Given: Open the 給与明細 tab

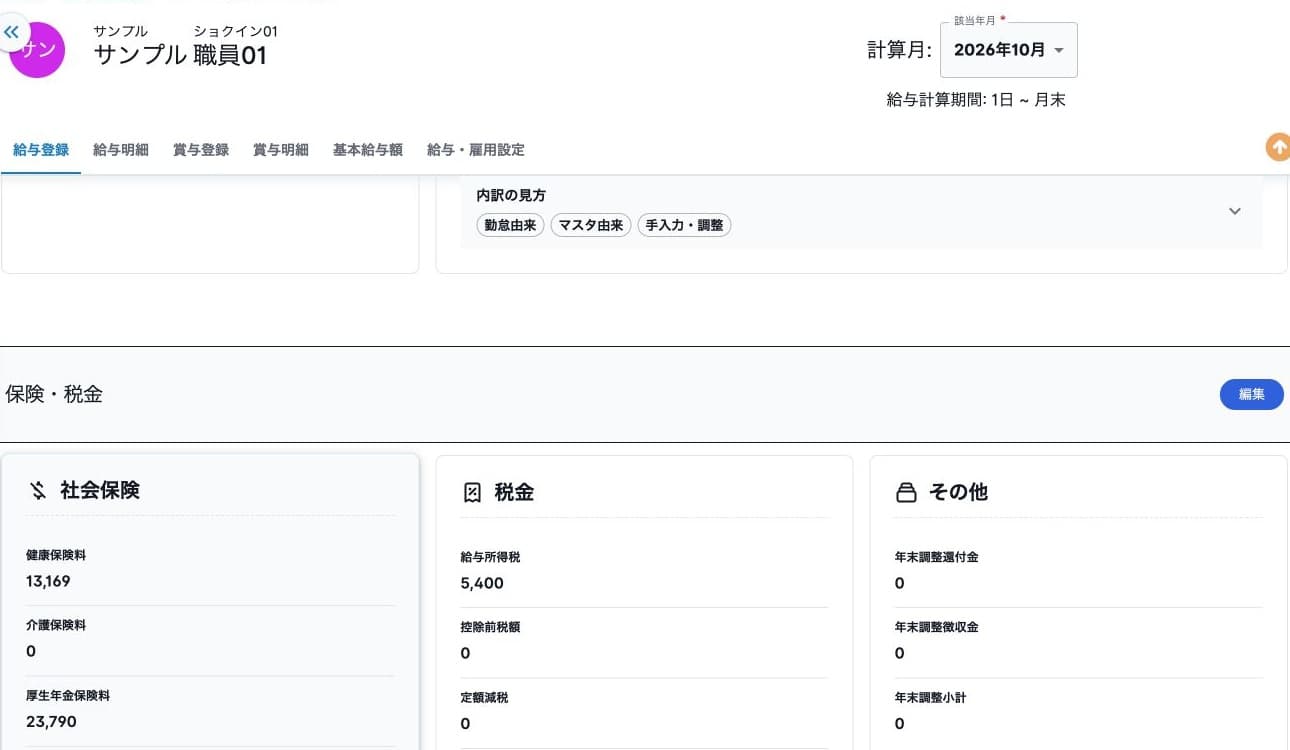Looking at the screenshot, I should [121, 150].
